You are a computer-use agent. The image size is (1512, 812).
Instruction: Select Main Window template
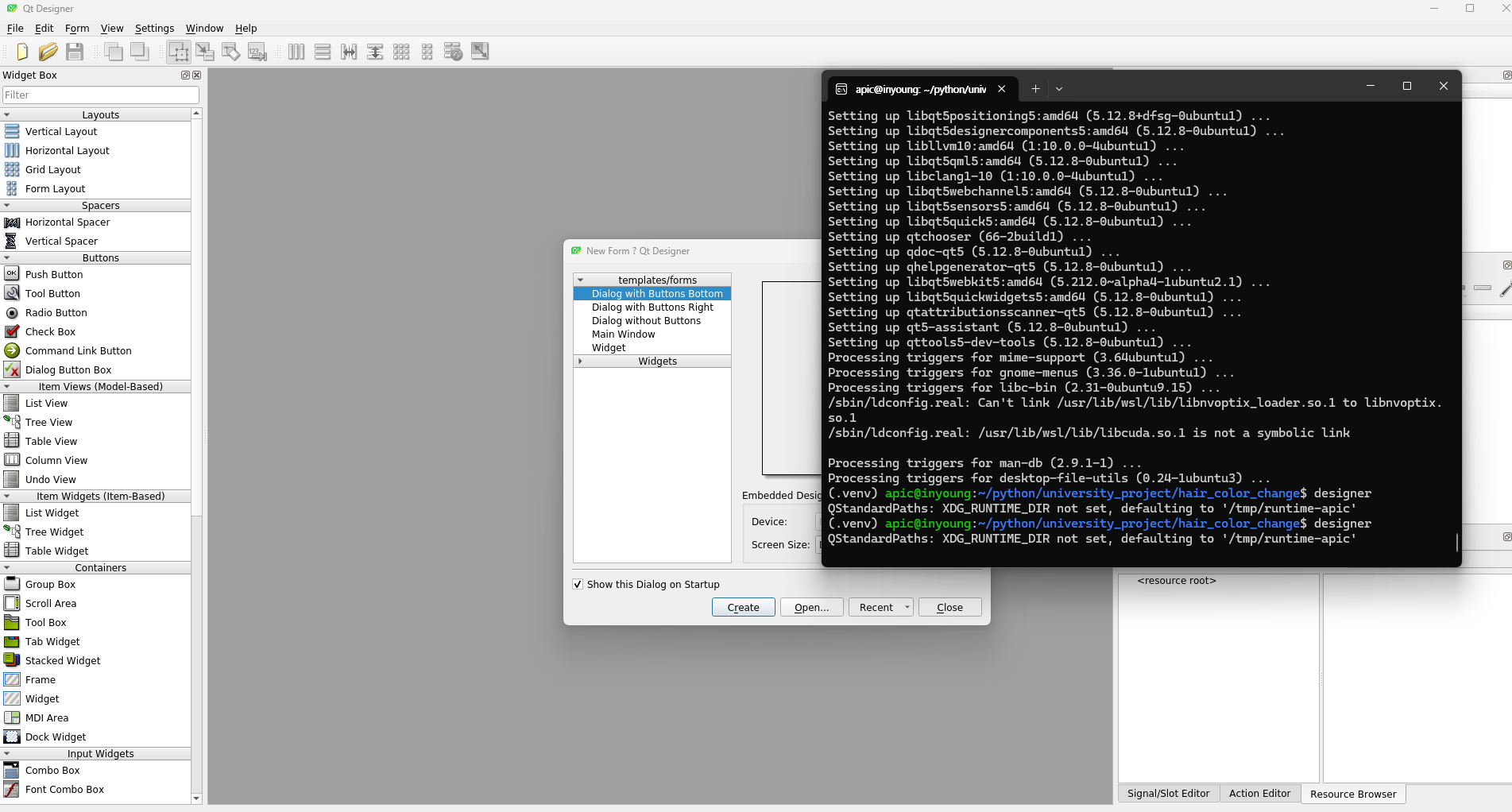coord(624,334)
